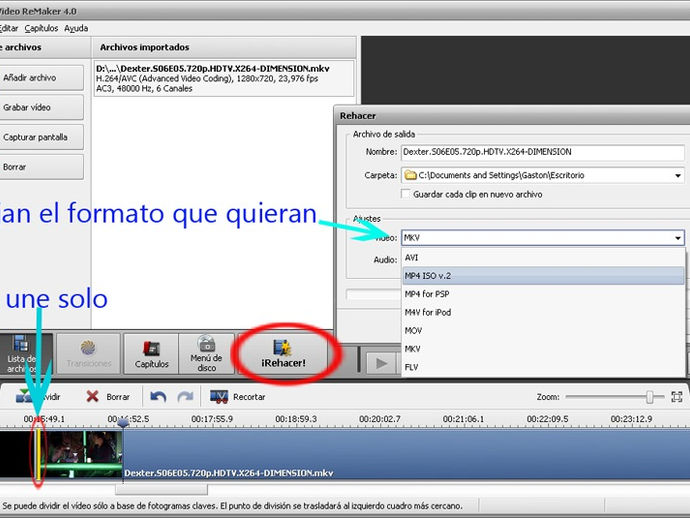The height and width of the screenshot is (518, 690).
Task: Choose MP4 for PSP format
Action: point(543,294)
